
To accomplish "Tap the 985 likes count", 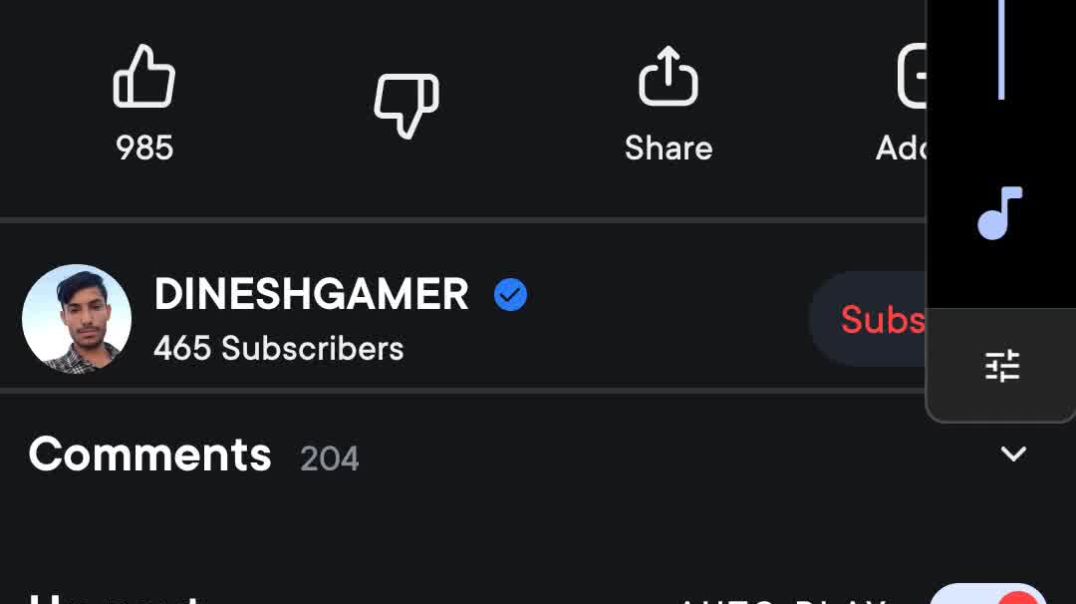I will point(144,148).
